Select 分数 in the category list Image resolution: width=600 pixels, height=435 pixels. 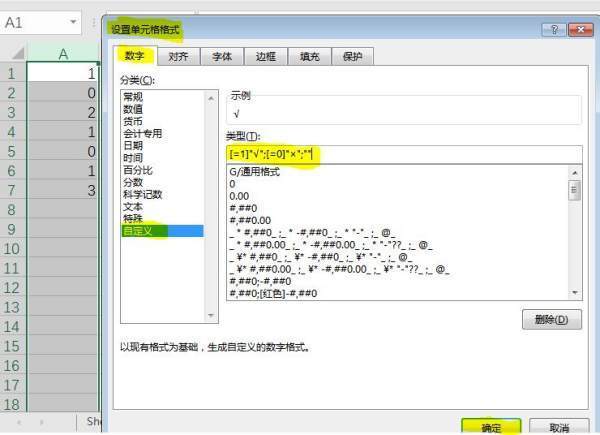point(133,182)
